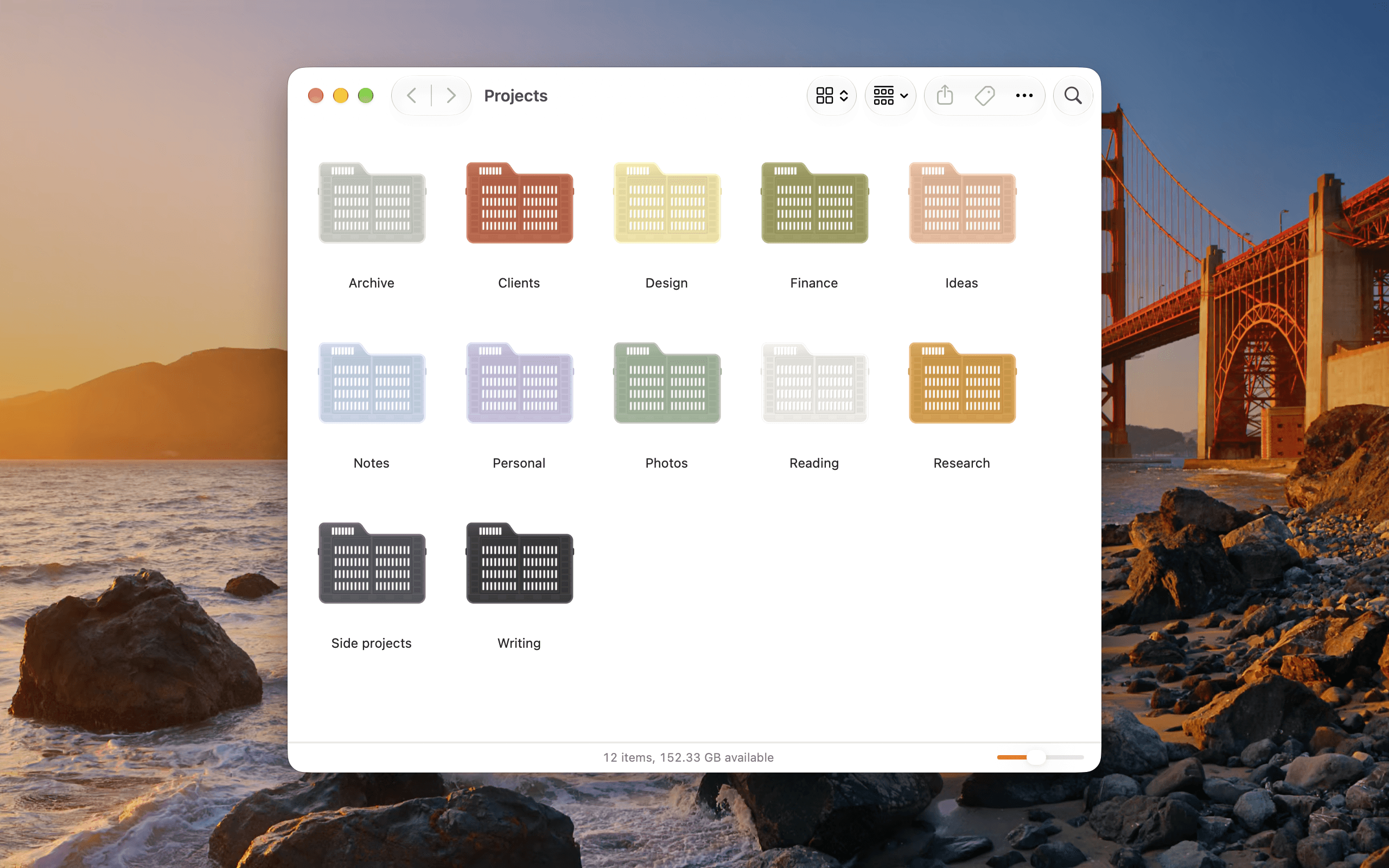The image size is (1389, 868).
Task: Select the lavender Personal folder icon
Action: [x=519, y=383]
